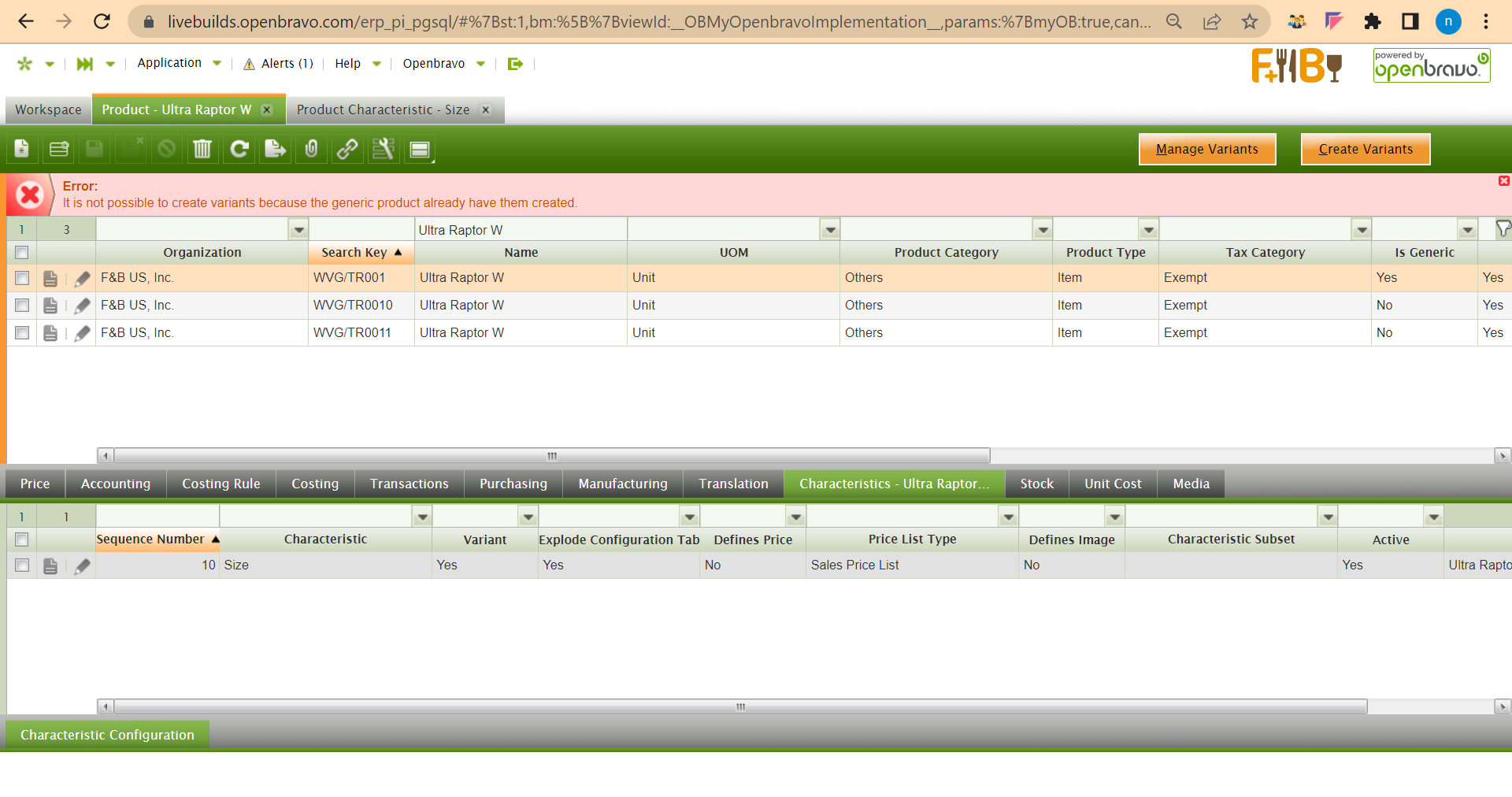The height and width of the screenshot is (797, 1512).
Task: Select the Size characteristic row checkbox
Action: click(x=22, y=565)
